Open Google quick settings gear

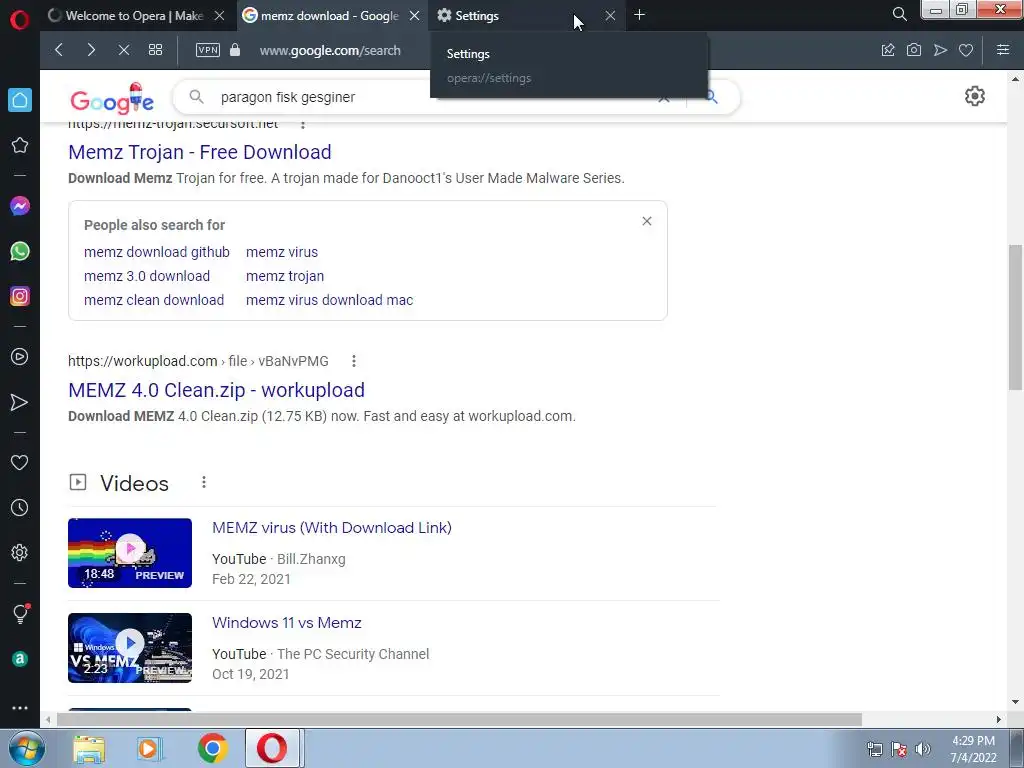(x=974, y=96)
